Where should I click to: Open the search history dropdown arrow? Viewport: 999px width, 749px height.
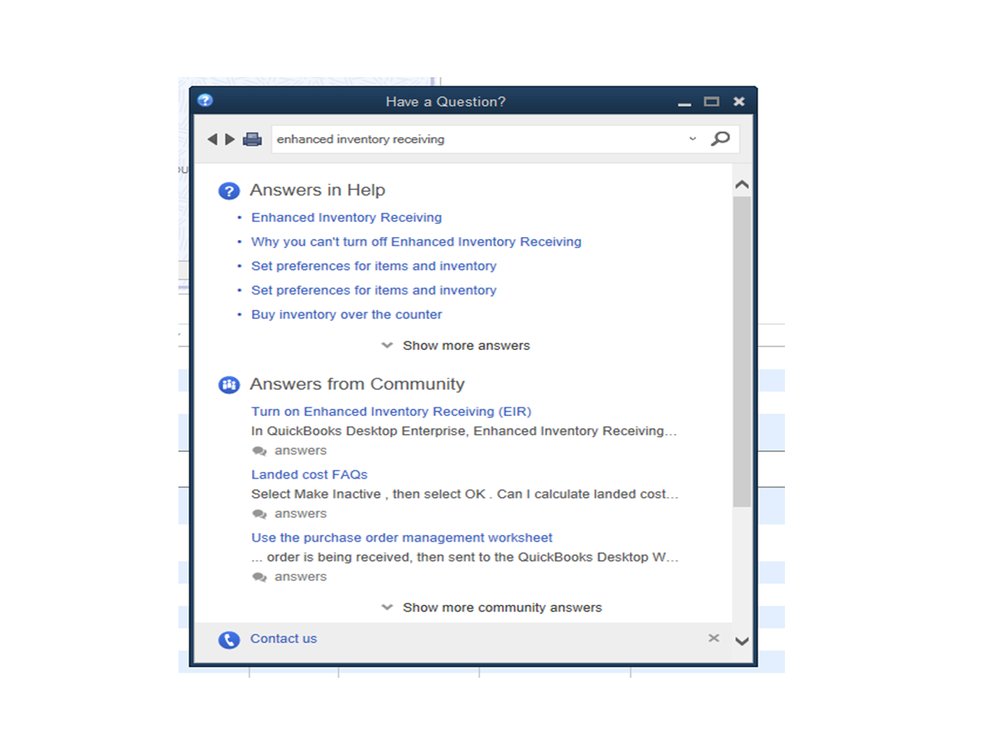pyautogui.click(x=693, y=139)
